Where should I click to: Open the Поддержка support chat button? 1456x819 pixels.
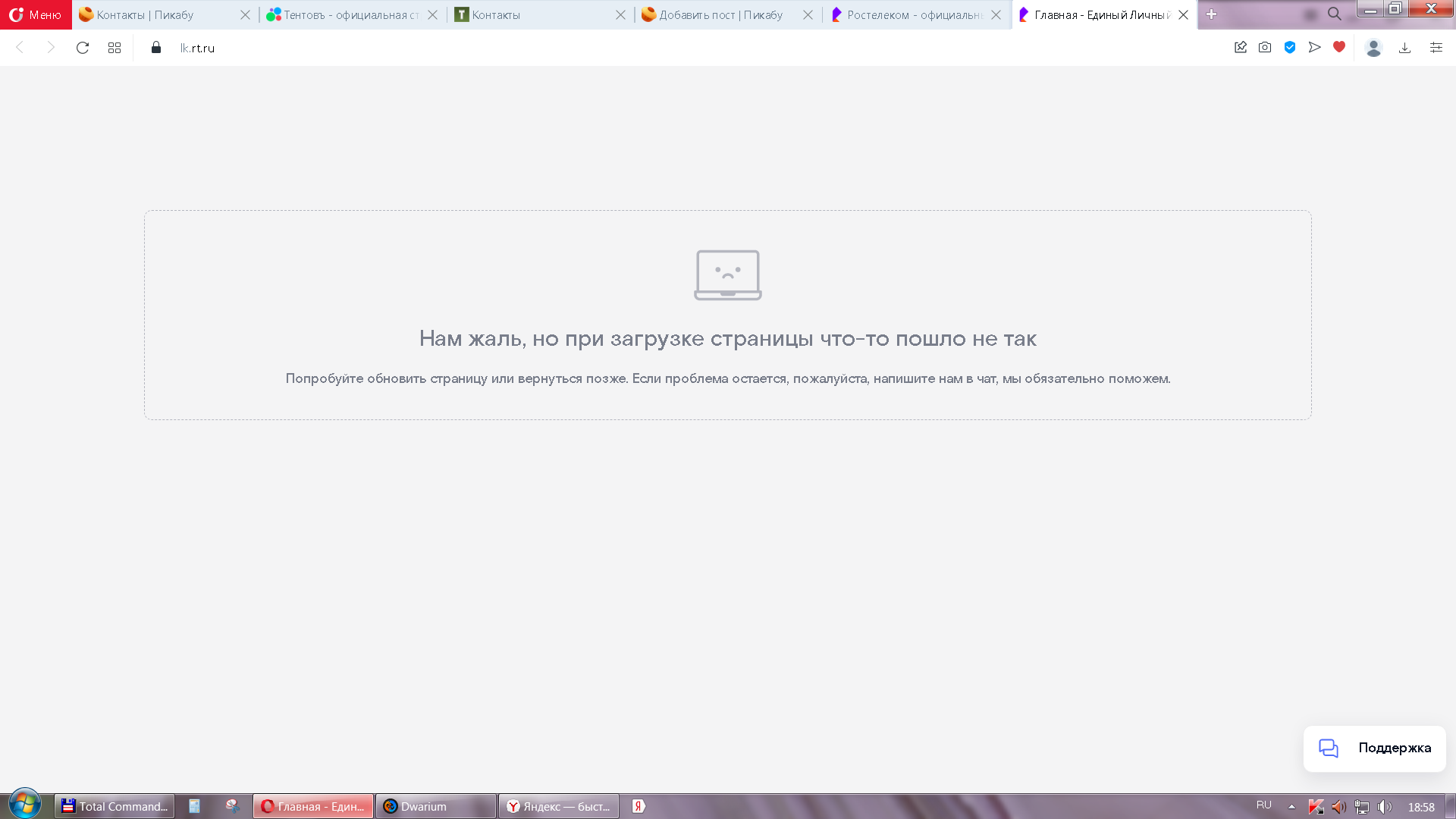pyautogui.click(x=1374, y=748)
